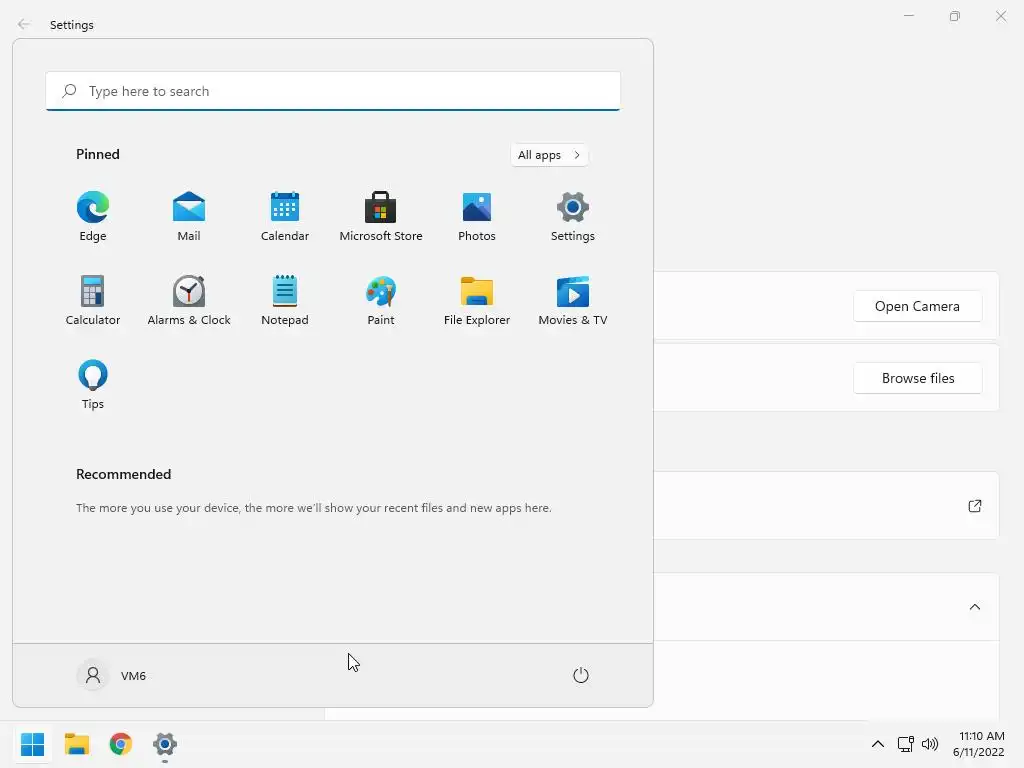Screen dimensions: 1024x768
Task: Click Browse files in Settings window
Action: tap(917, 378)
